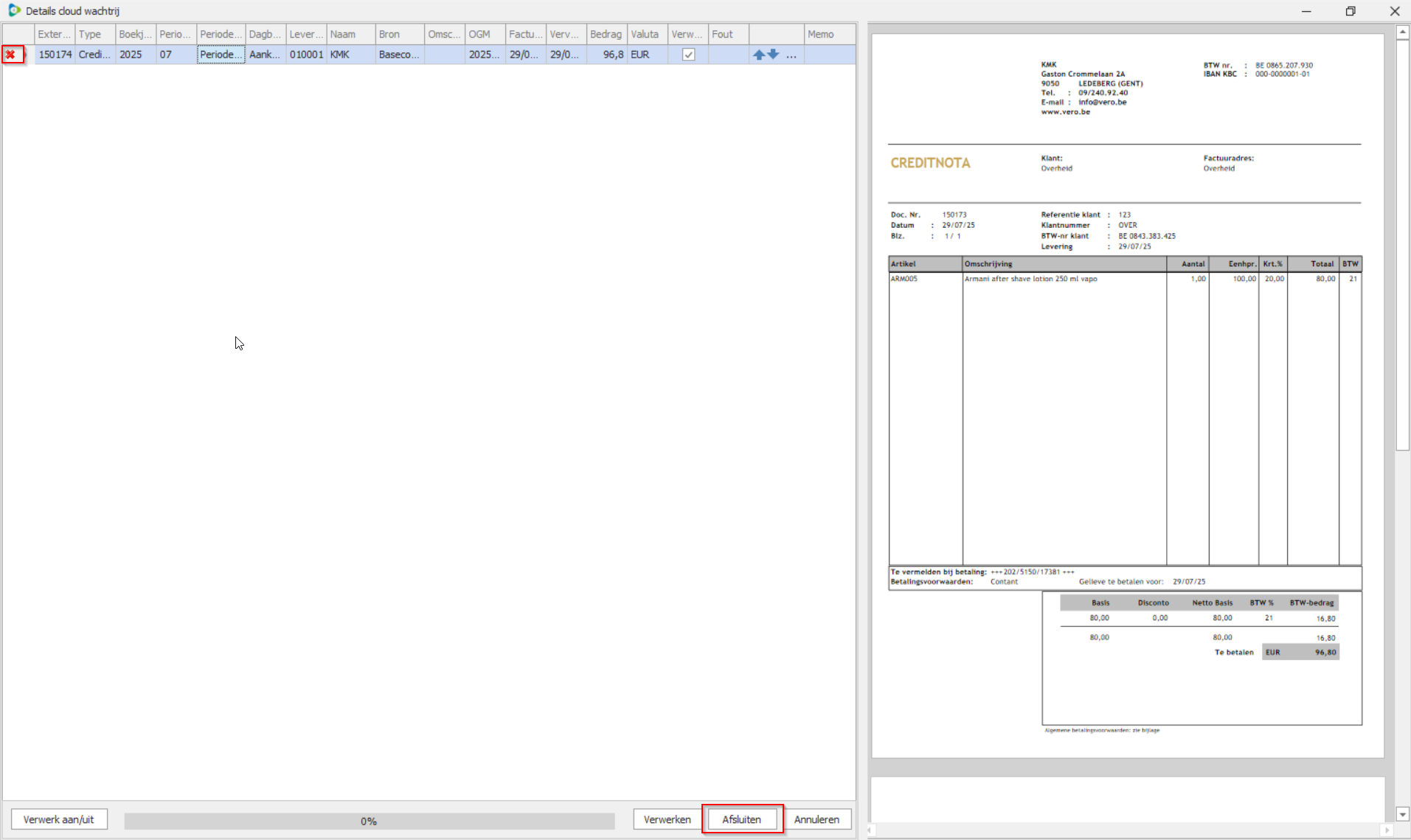
Task: Click the red X delete icon in row
Action: click(11, 55)
